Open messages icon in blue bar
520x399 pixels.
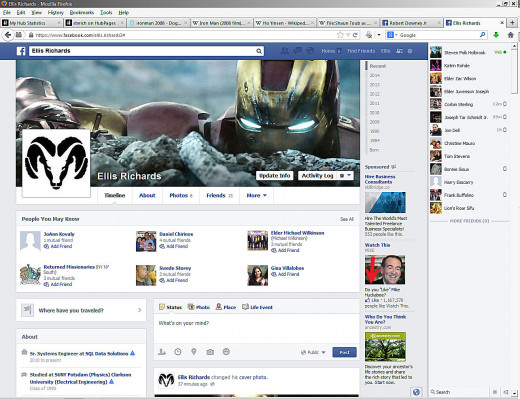click(297, 51)
